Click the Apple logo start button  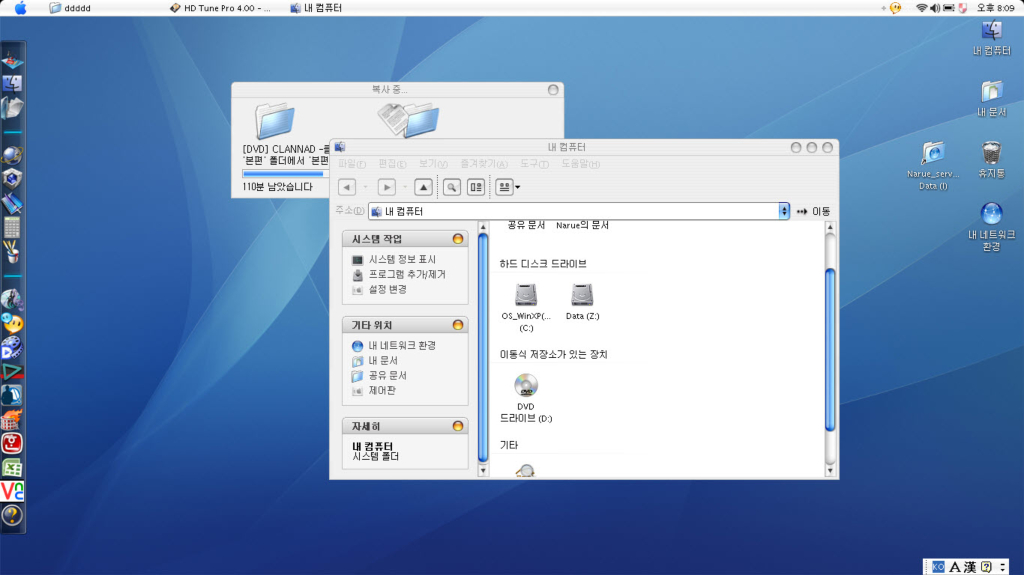pos(20,8)
